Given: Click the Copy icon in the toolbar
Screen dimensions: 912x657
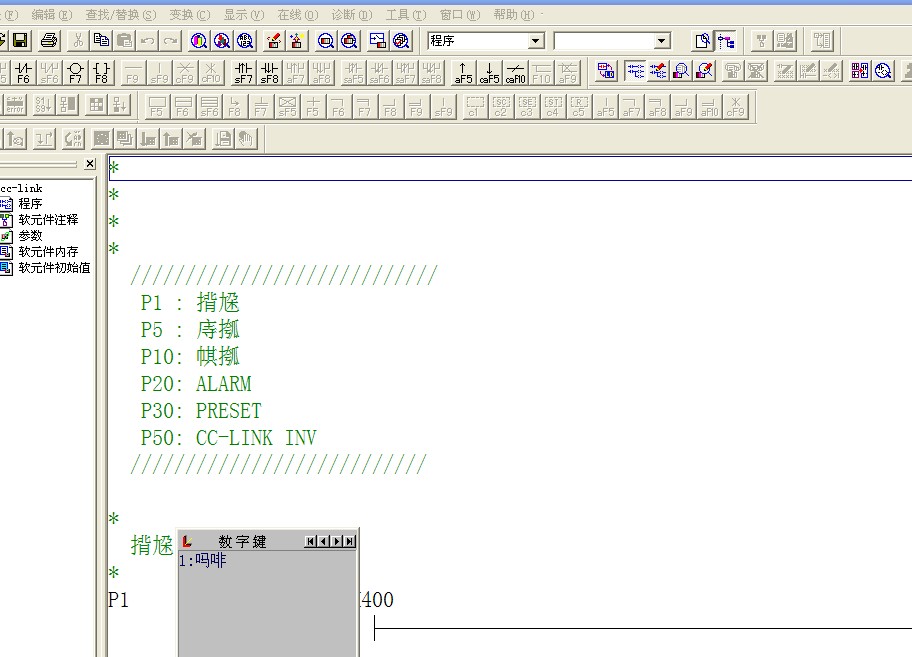Looking at the screenshot, I should pos(101,41).
